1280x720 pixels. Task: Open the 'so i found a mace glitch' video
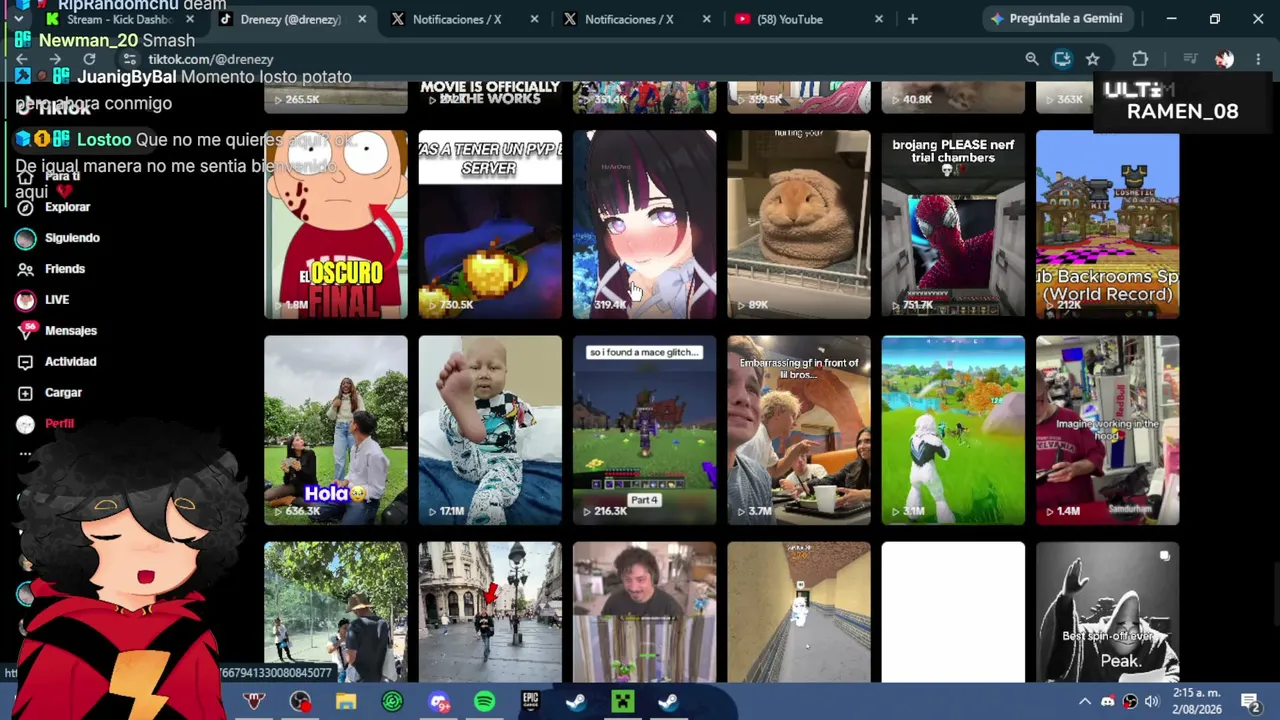tap(644, 430)
